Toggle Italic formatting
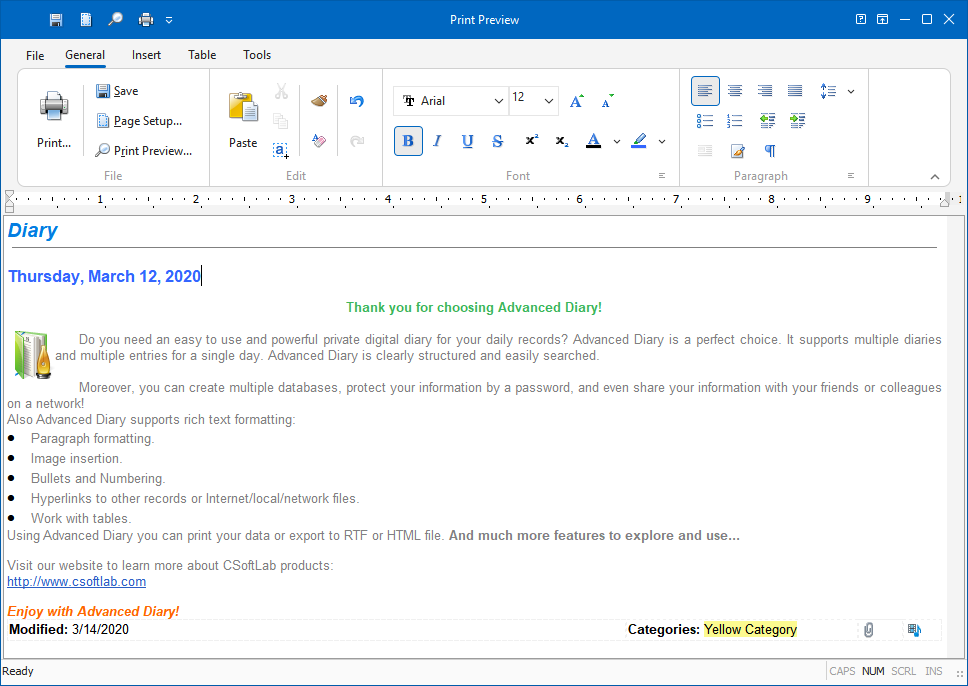This screenshot has width=968, height=686. tap(438, 141)
